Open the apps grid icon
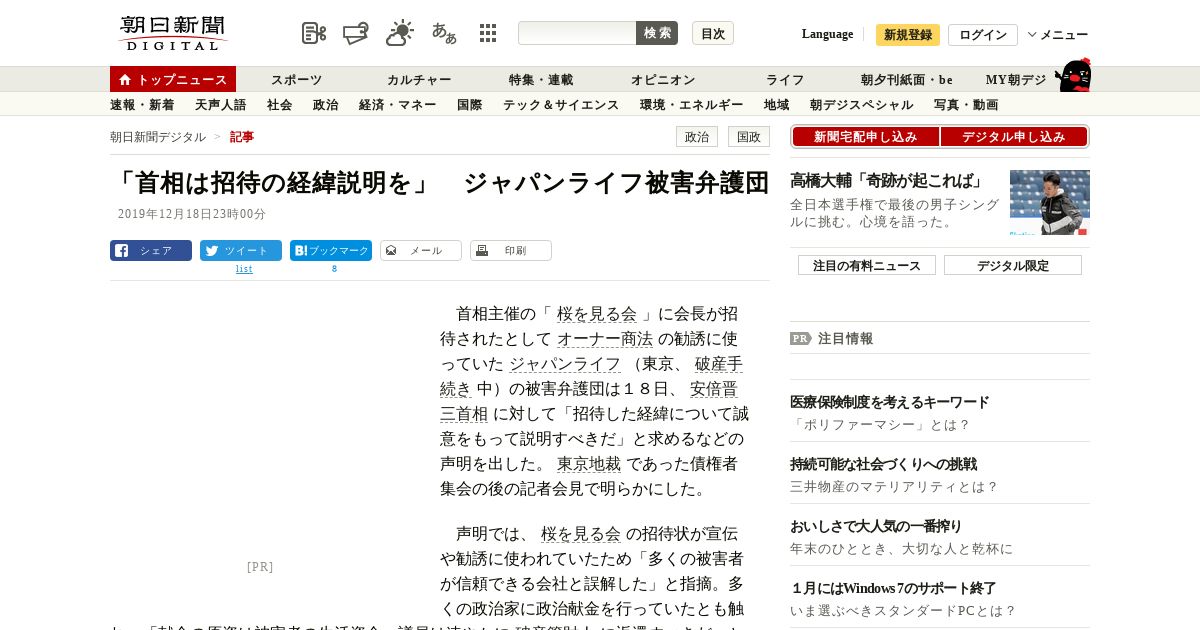1200x630 pixels. 488,33
